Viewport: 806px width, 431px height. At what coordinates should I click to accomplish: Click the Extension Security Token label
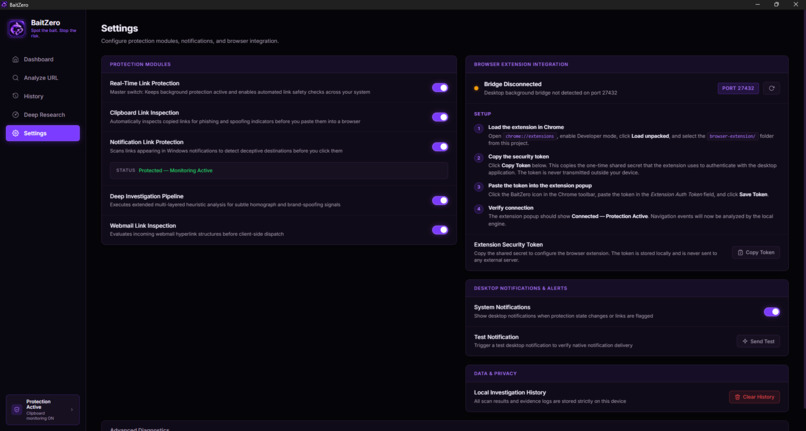508,245
